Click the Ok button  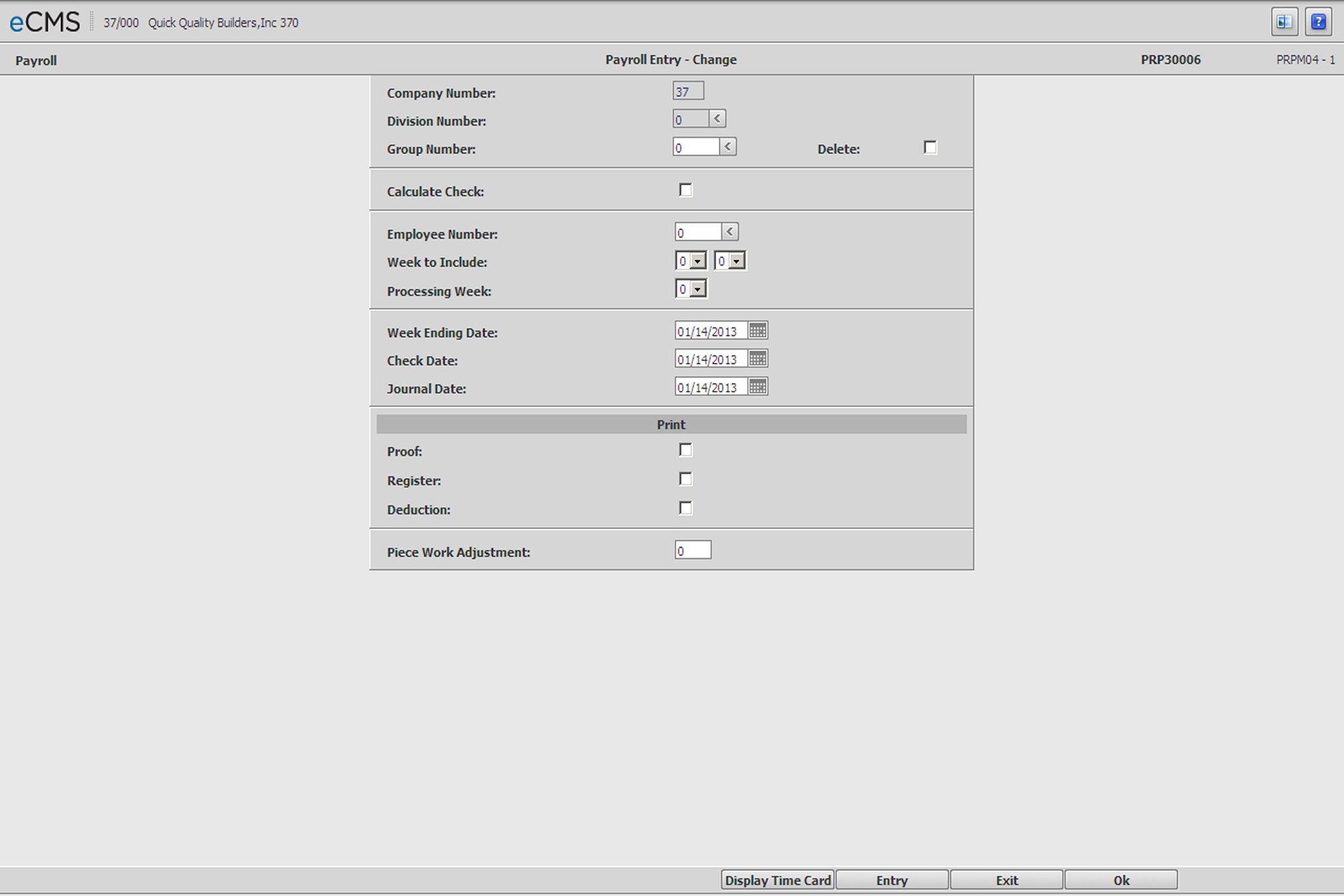tap(1122, 880)
